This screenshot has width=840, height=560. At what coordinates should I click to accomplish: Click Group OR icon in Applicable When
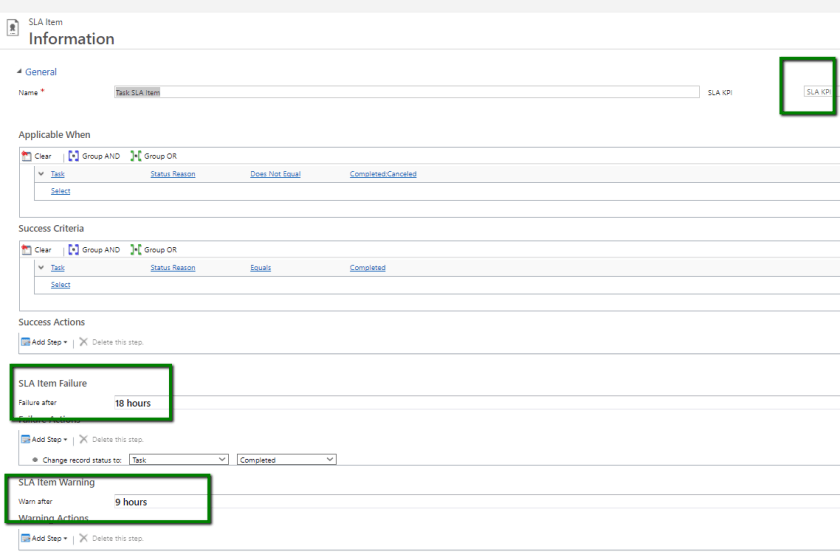point(136,156)
